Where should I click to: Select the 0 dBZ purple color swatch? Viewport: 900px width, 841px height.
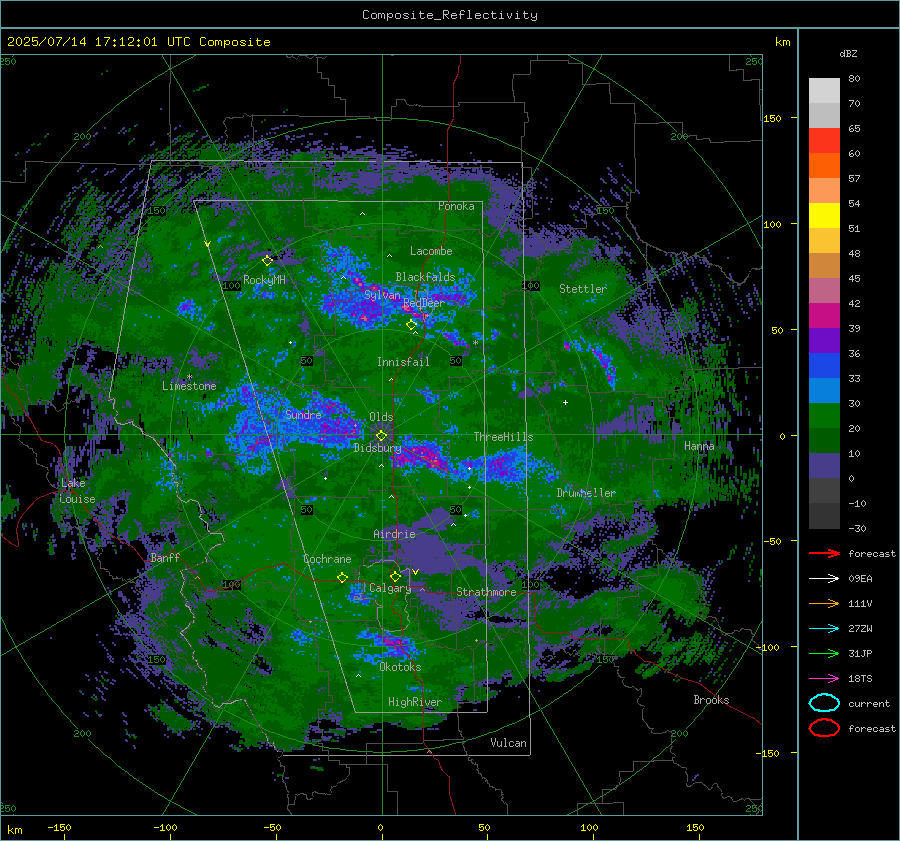(x=824, y=466)
